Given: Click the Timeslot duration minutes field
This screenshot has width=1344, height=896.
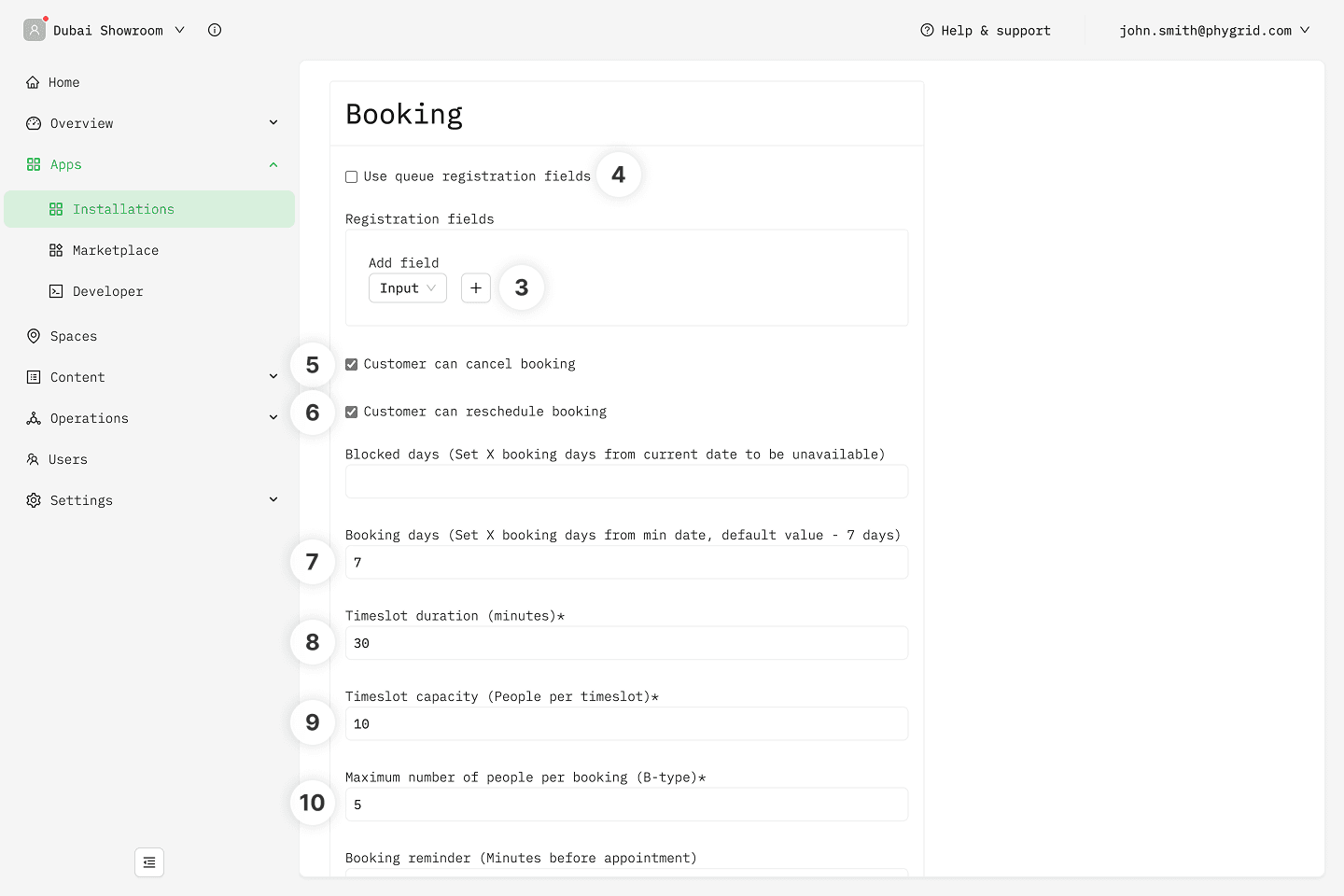Looking at the screenshot, I should pos(626,643).
